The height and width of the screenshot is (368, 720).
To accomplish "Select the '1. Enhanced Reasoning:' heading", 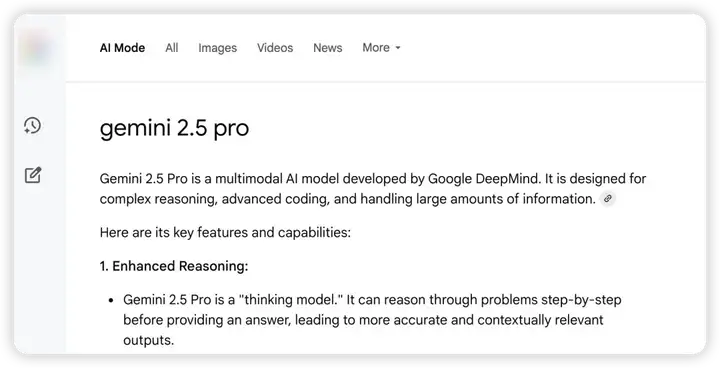I will click(x=174, y=266).
